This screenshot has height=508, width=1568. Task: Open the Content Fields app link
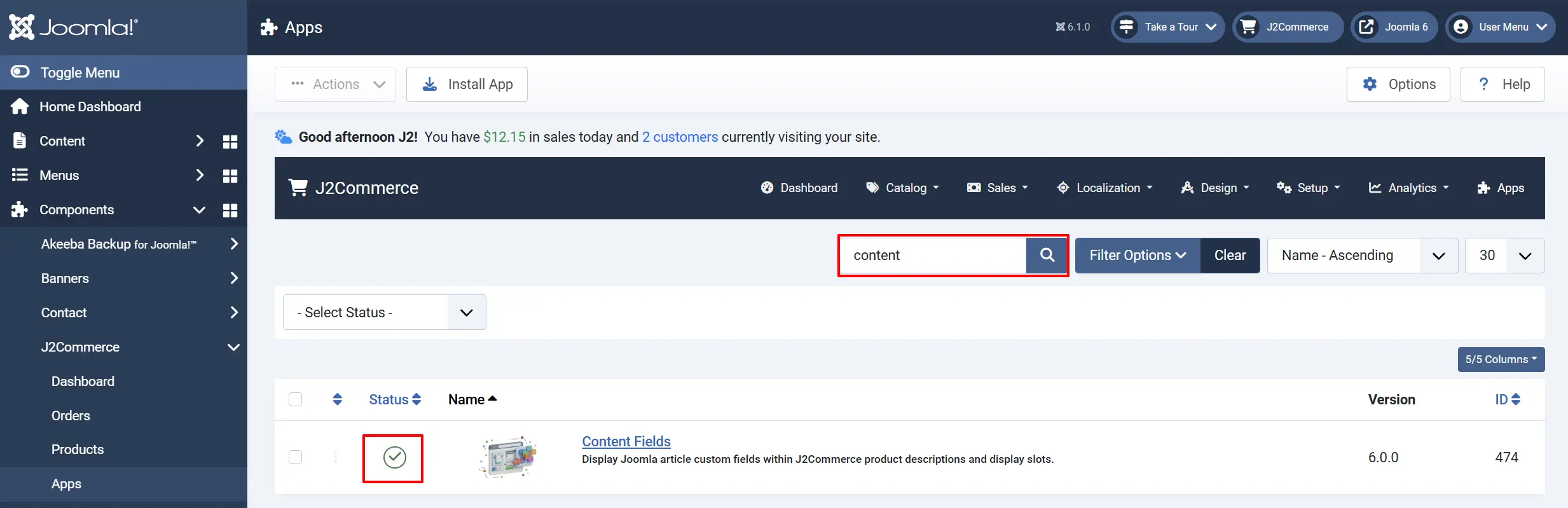(626, 441)
